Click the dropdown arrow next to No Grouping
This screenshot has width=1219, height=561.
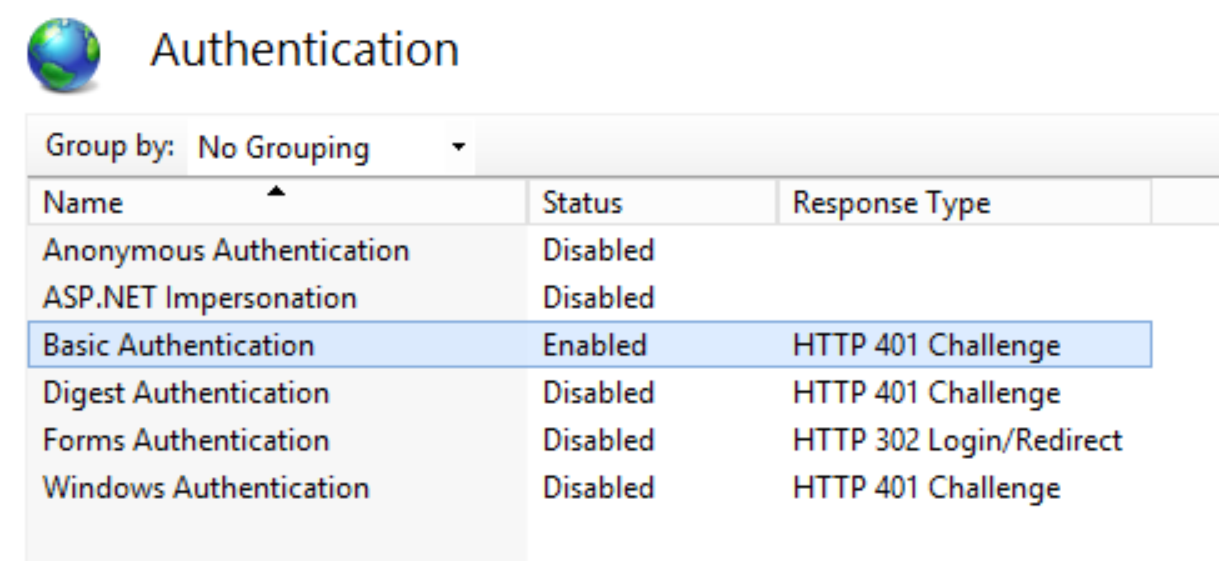[x=458, y=148]
